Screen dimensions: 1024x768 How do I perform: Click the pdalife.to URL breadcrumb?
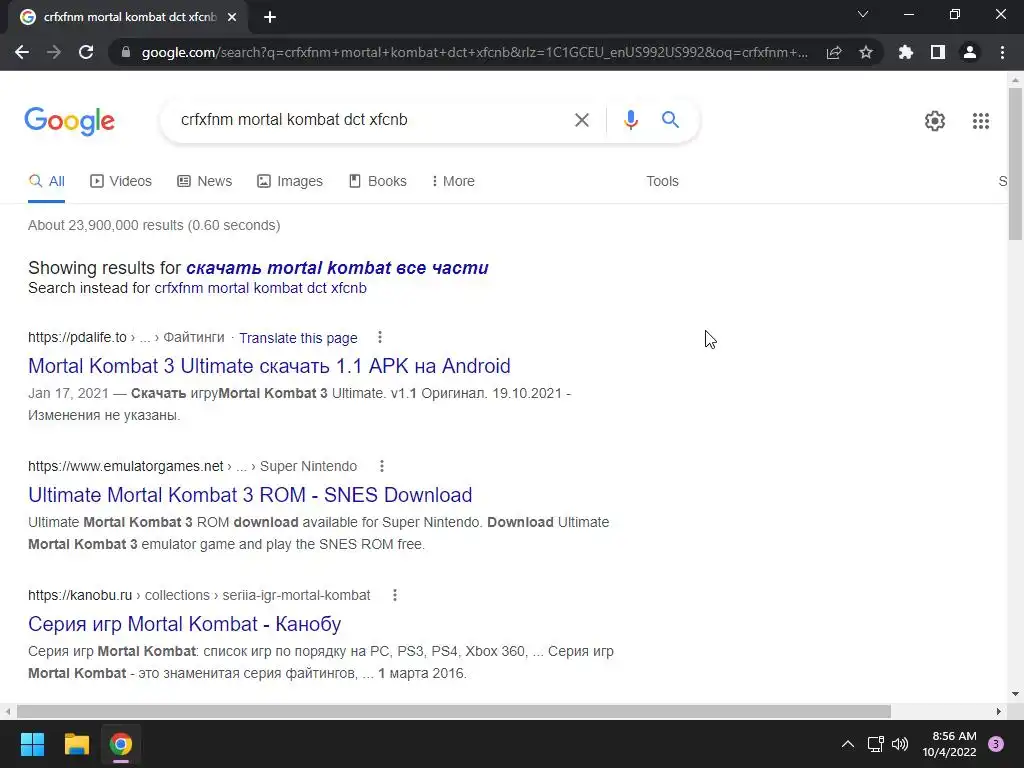click(126, 338)
